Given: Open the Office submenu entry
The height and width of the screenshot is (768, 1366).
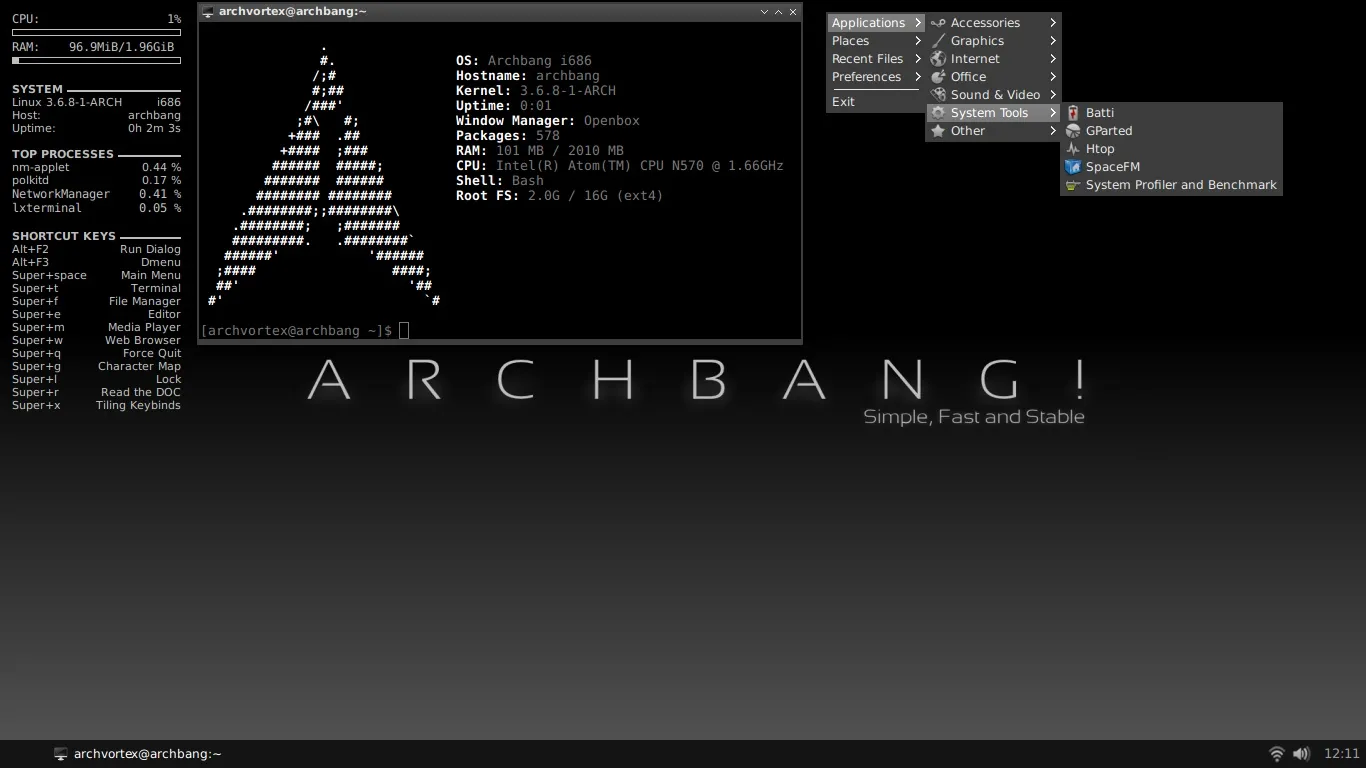Looking at the screenshot, I should pyautogui.click(x=968, y=77).
